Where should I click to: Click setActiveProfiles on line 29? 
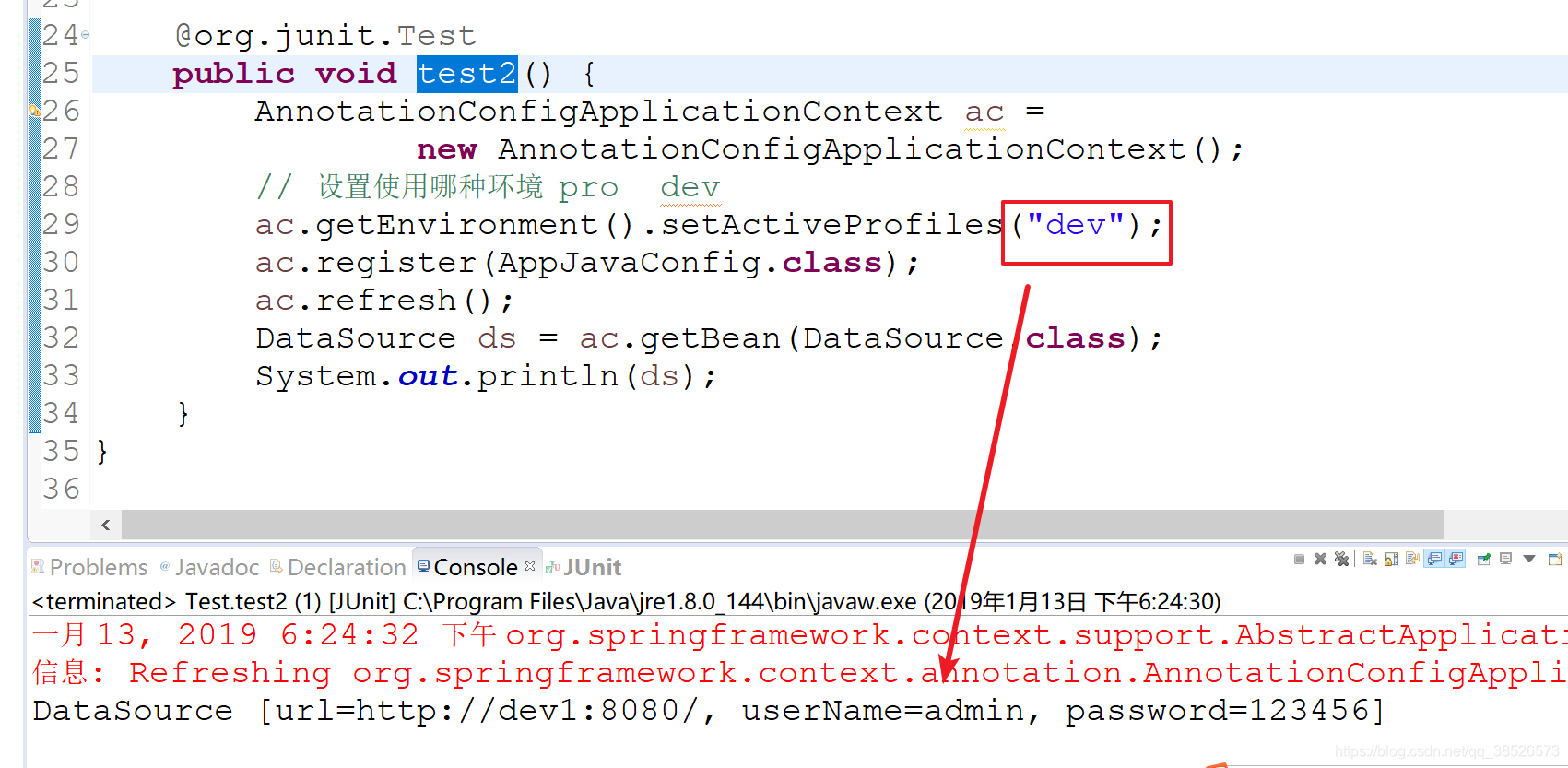pyautogui.click(x=831, y=225)
